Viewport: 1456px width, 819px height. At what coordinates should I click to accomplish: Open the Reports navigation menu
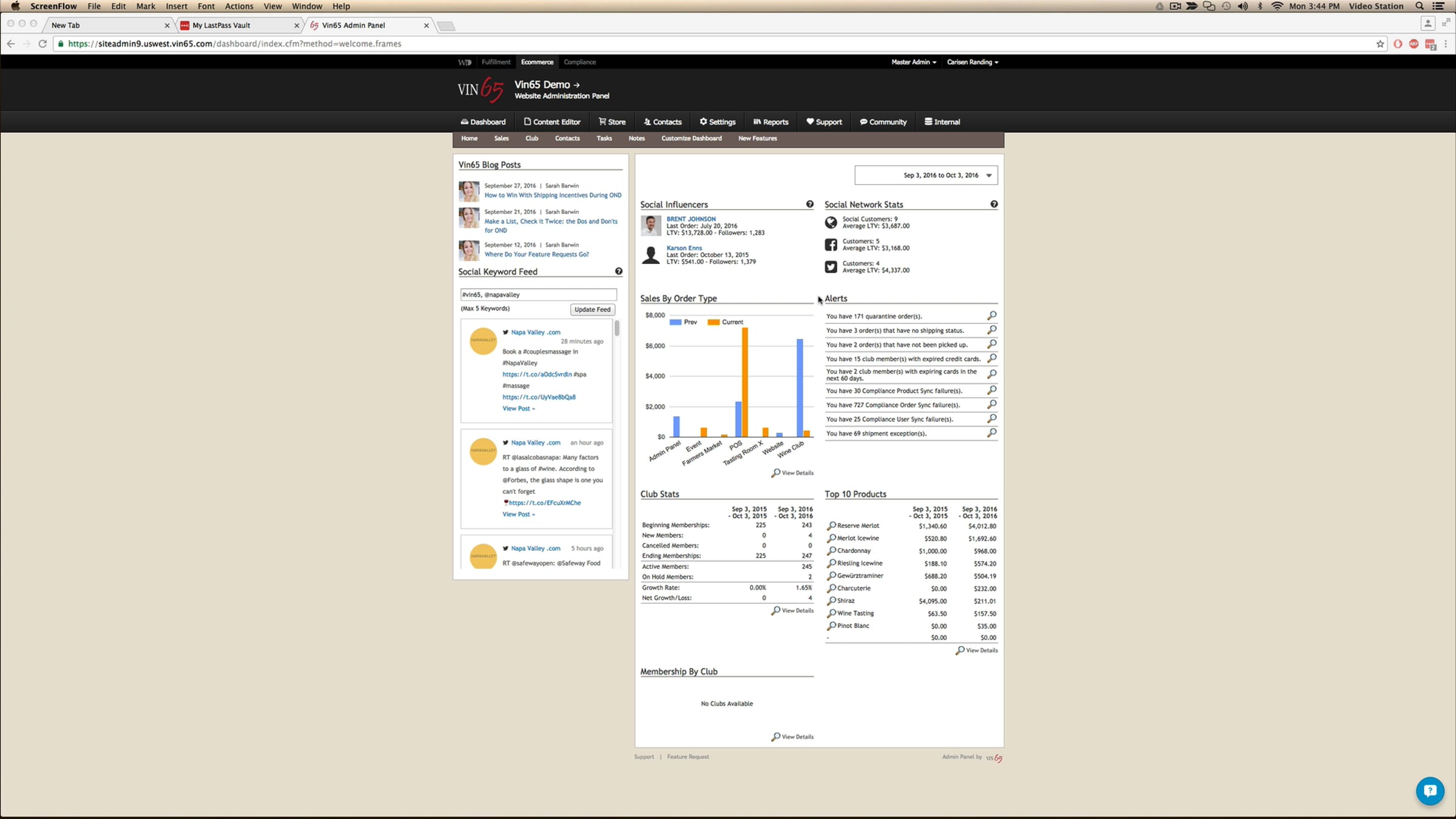click(771, 122)
